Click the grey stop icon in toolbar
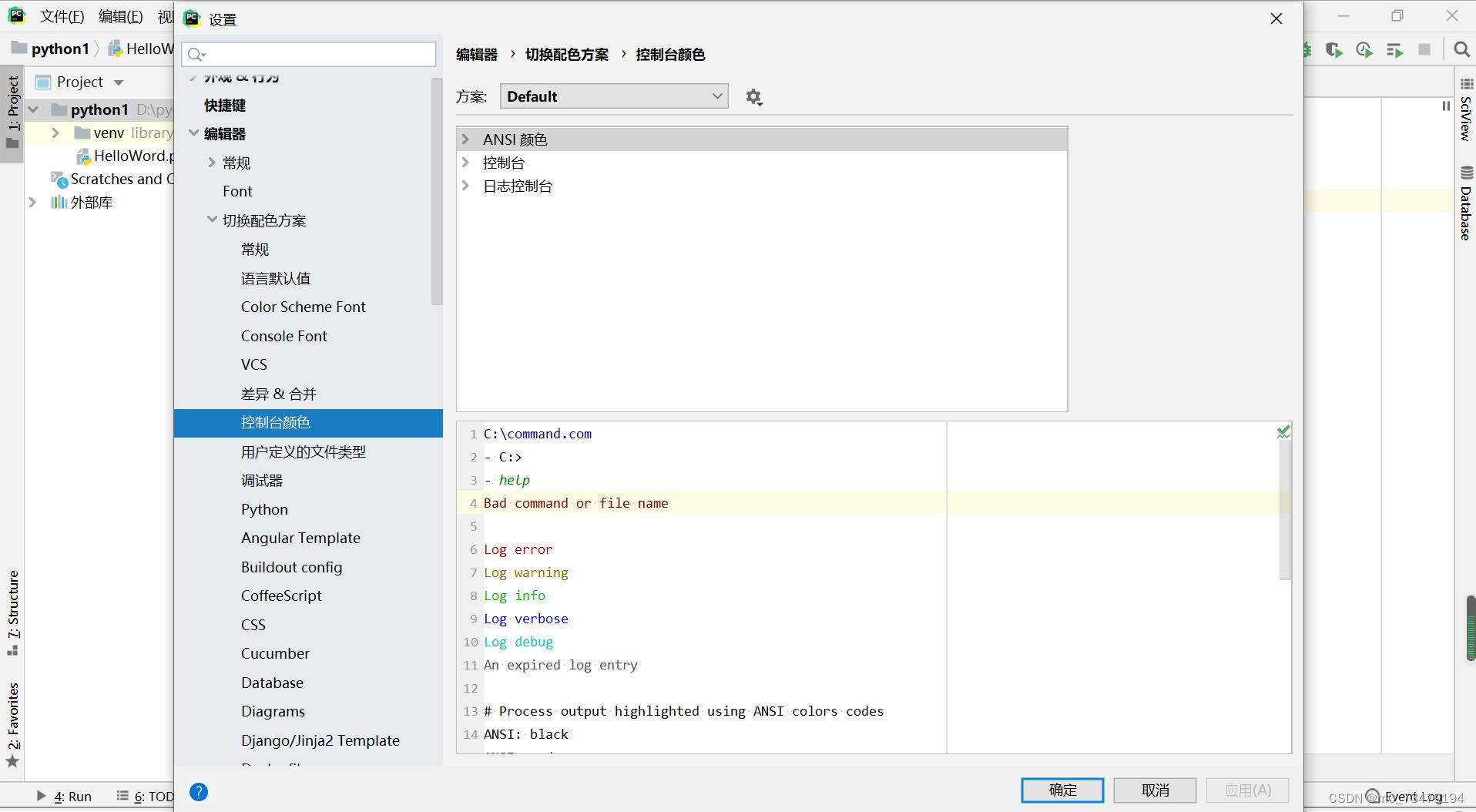Viewport: 1476px width, 812px height. 1424,50
